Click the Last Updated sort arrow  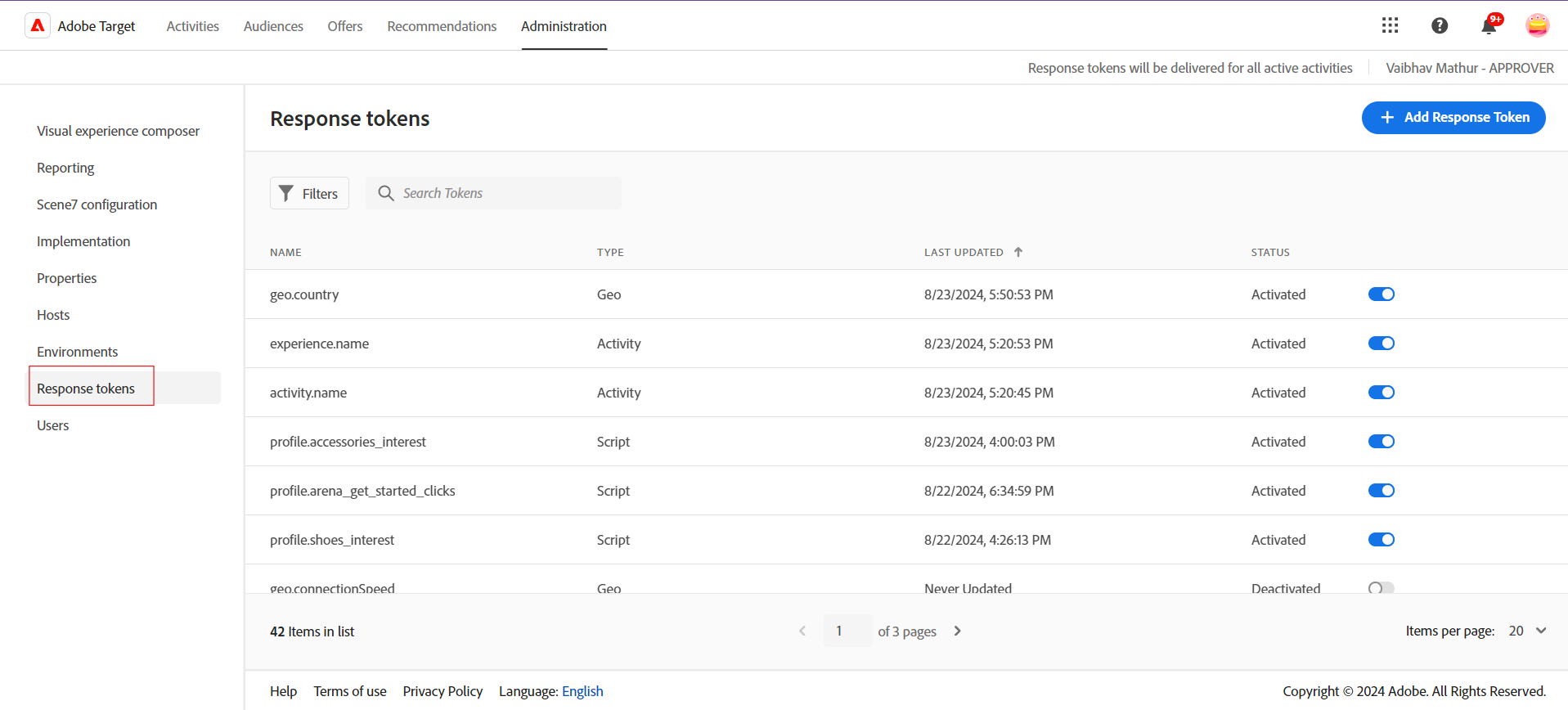pos(1018,252)
